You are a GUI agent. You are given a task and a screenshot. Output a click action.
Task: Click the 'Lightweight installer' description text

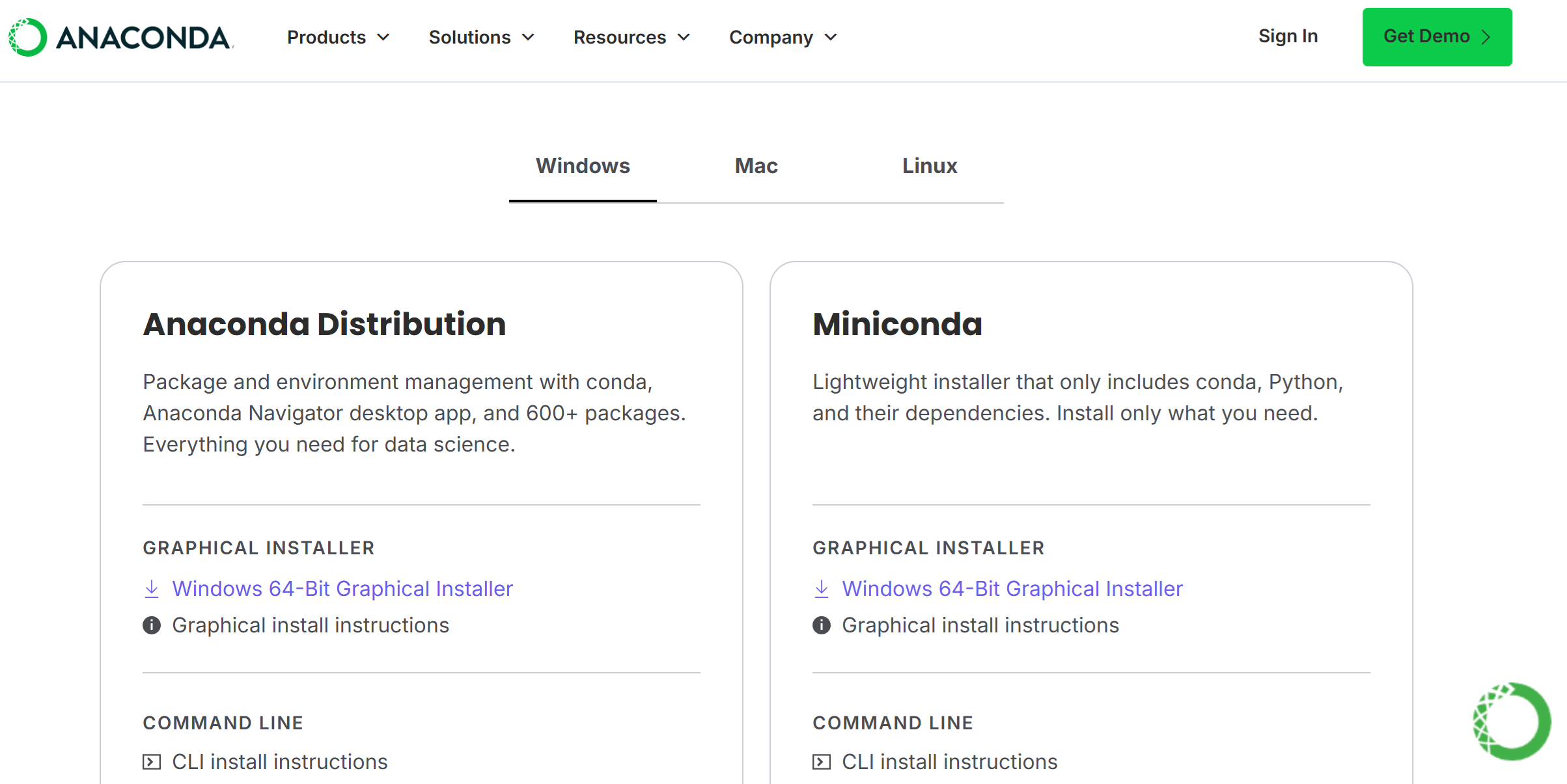coord(1077,398)
